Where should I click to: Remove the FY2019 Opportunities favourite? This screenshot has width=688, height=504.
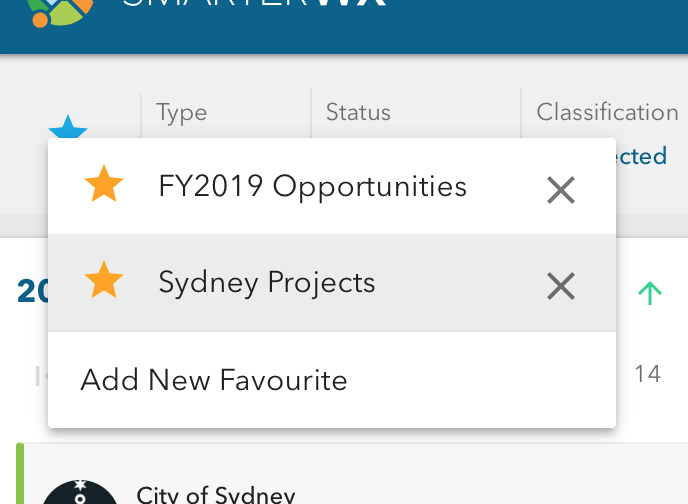pyautogui.click(x=561, y=190)
